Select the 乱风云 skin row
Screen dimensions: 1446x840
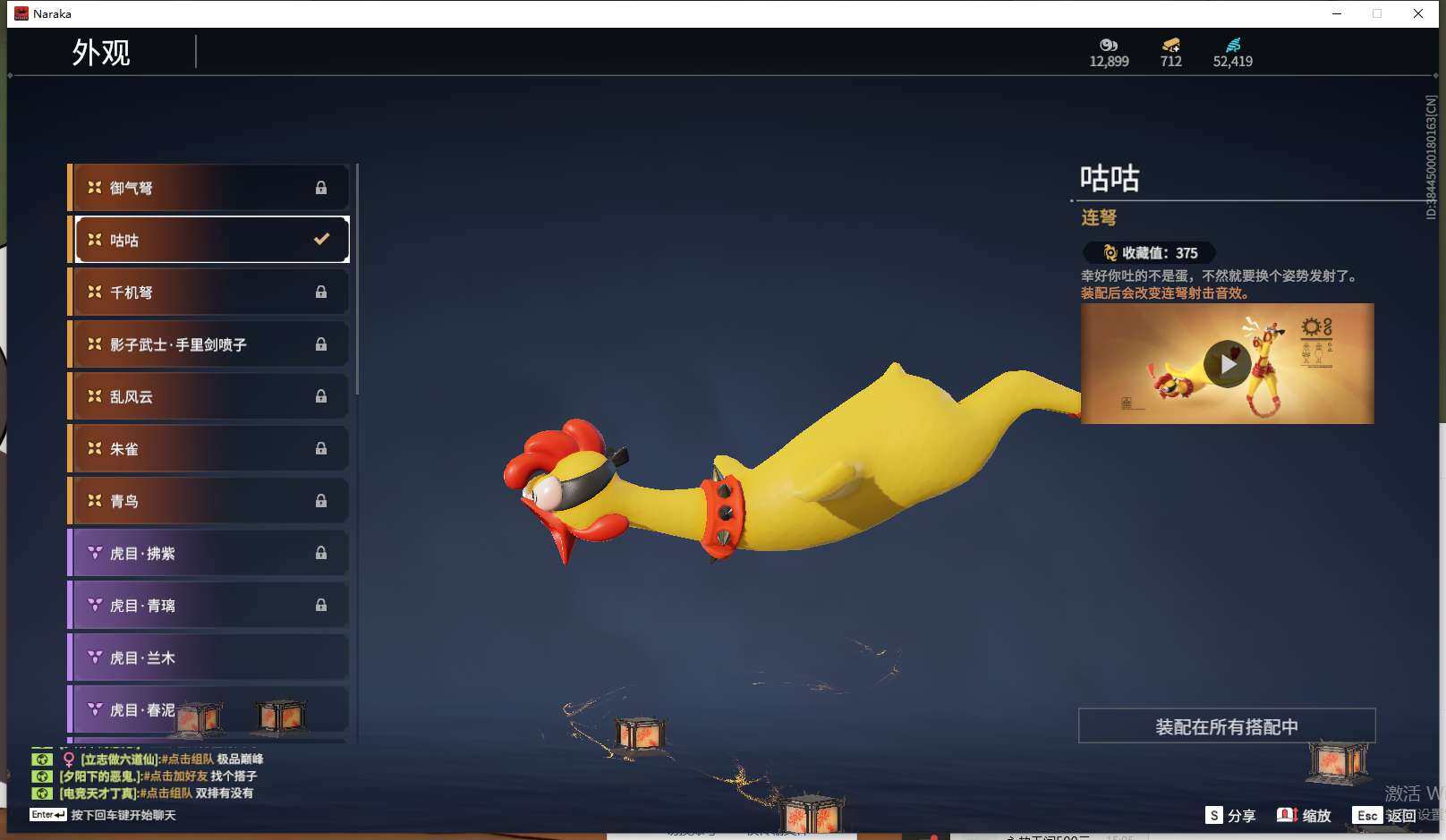208,396
